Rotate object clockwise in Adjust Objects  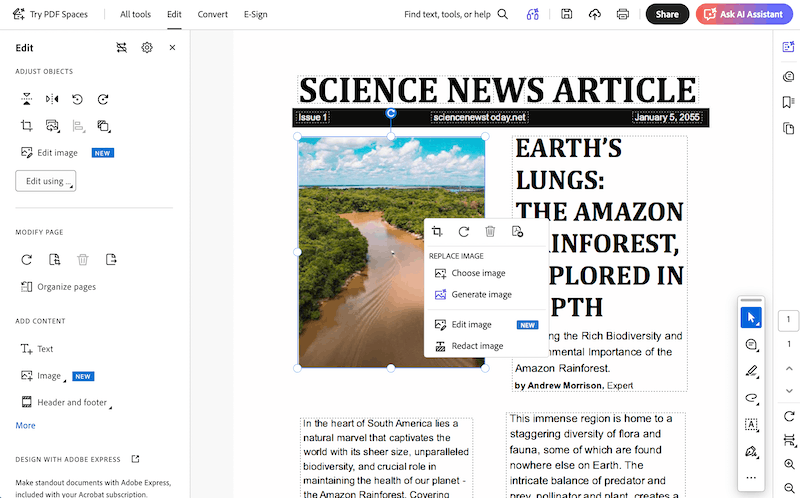[x=103, y=99]
